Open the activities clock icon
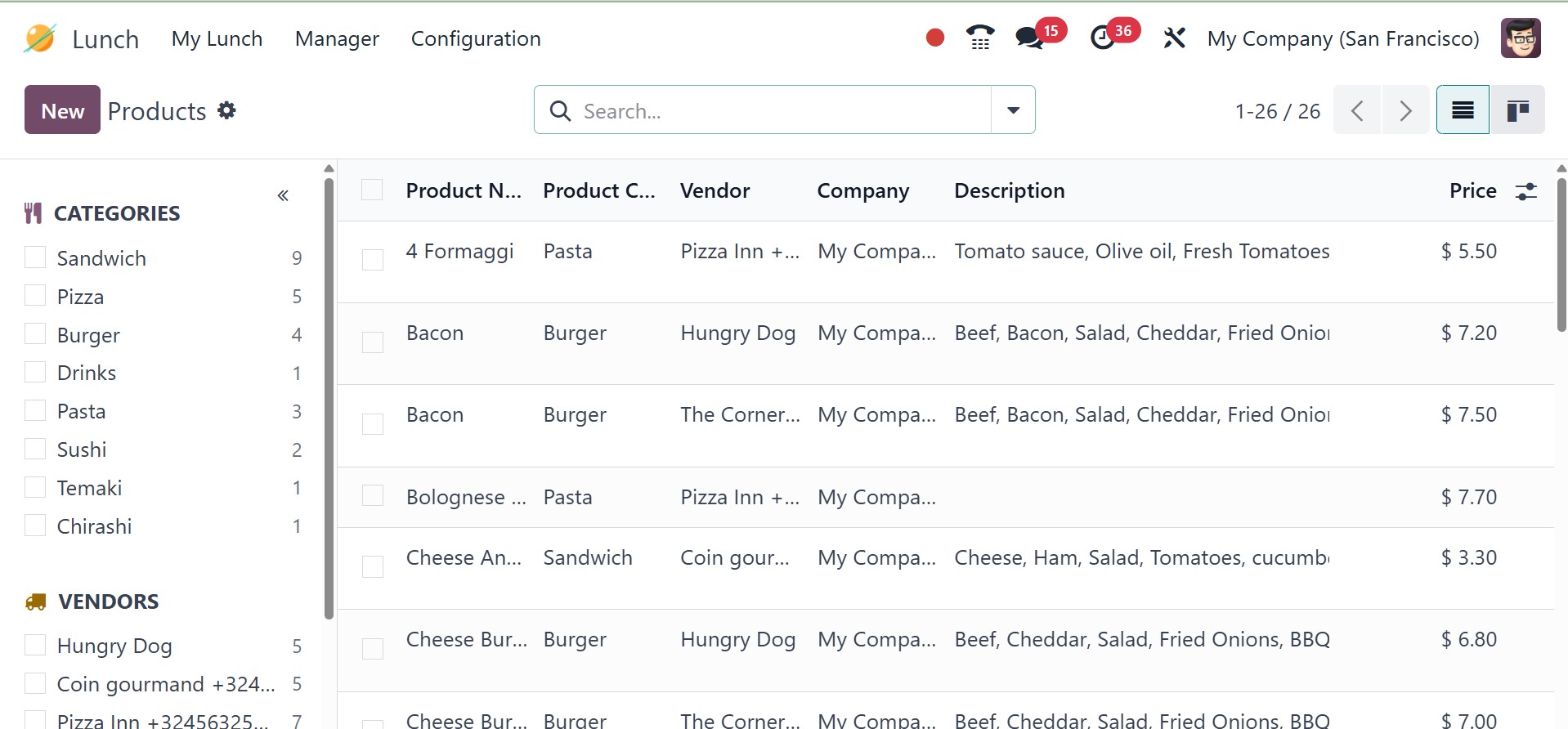 coord(1103,38)
